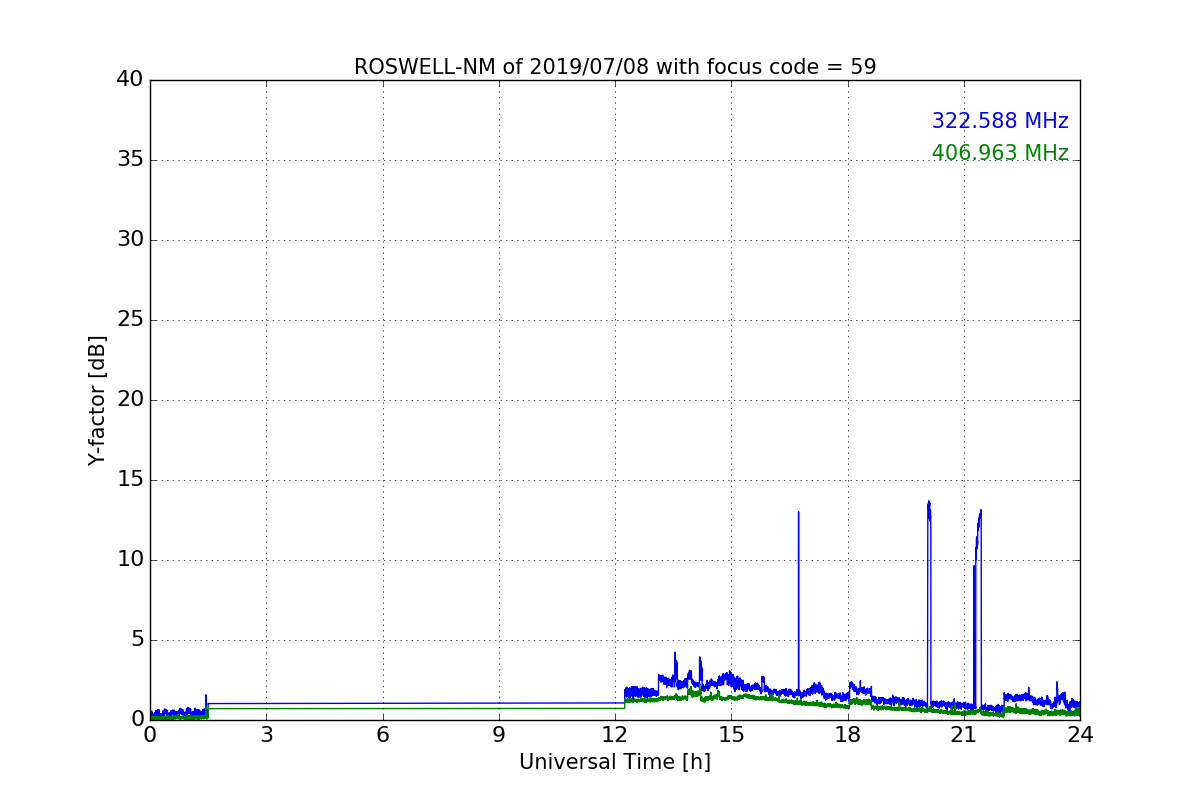Click the y-axis tick label '35'
The height and width of the screenshot is (800, 1200).
[130, 160]
